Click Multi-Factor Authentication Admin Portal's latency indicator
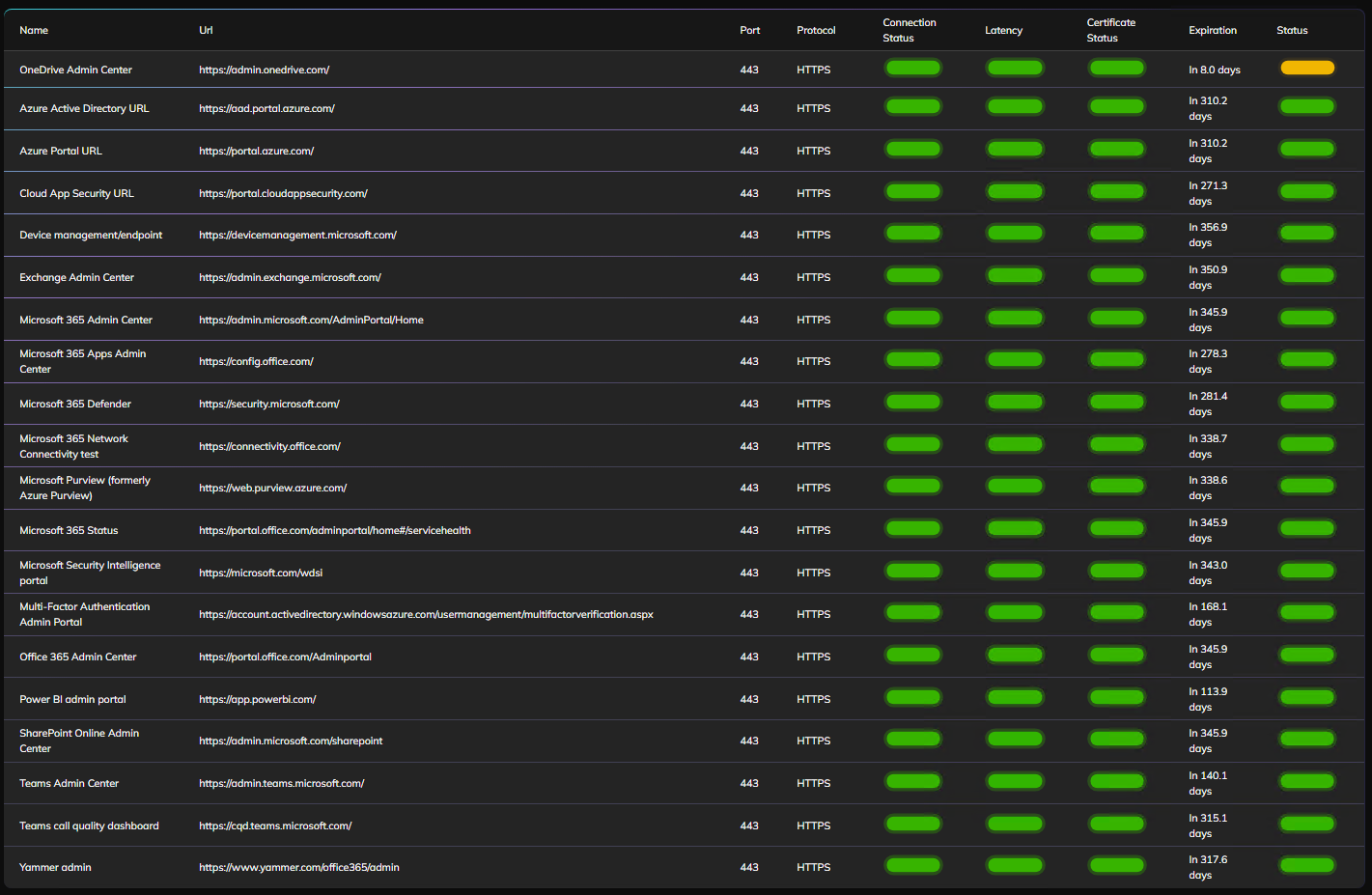 pos(1015,612)
